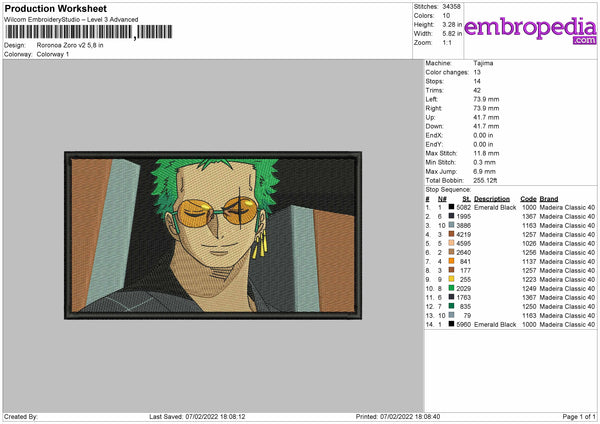Click the Stitches value '34358'
The height and width of the screenshot is (424, 600).
[x=452, y=7]
